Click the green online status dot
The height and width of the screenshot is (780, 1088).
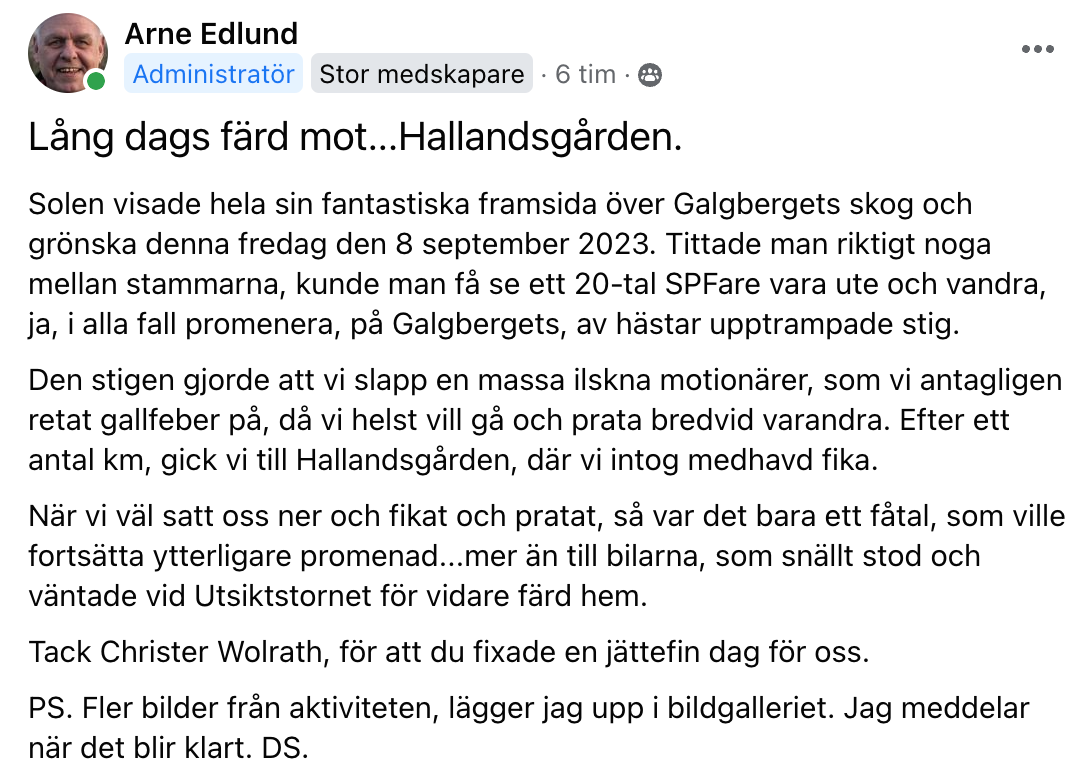96,81
